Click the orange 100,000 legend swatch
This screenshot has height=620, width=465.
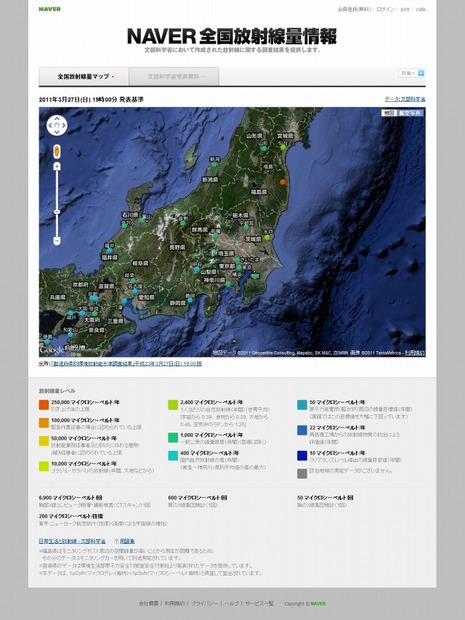click(43, 423)
